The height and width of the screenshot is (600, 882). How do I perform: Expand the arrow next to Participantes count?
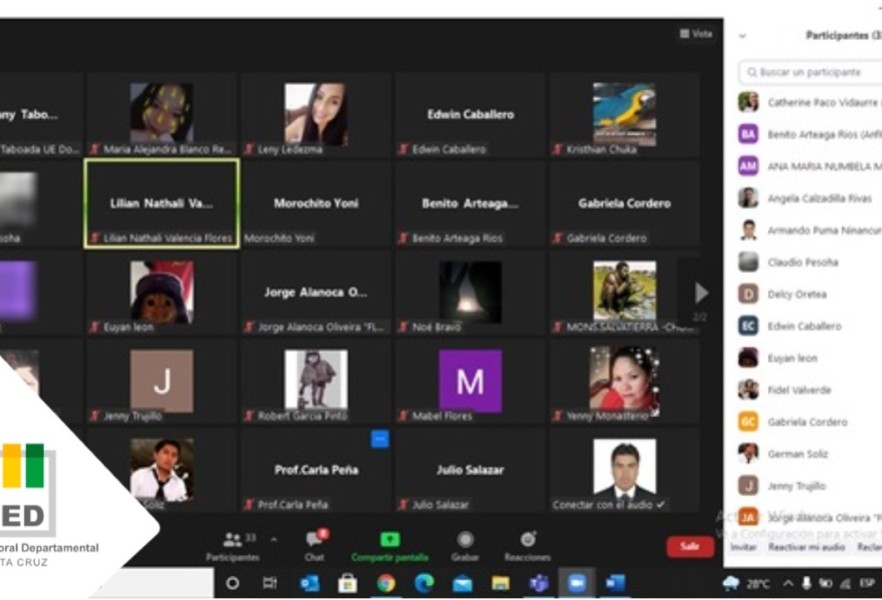coord(274,540)
